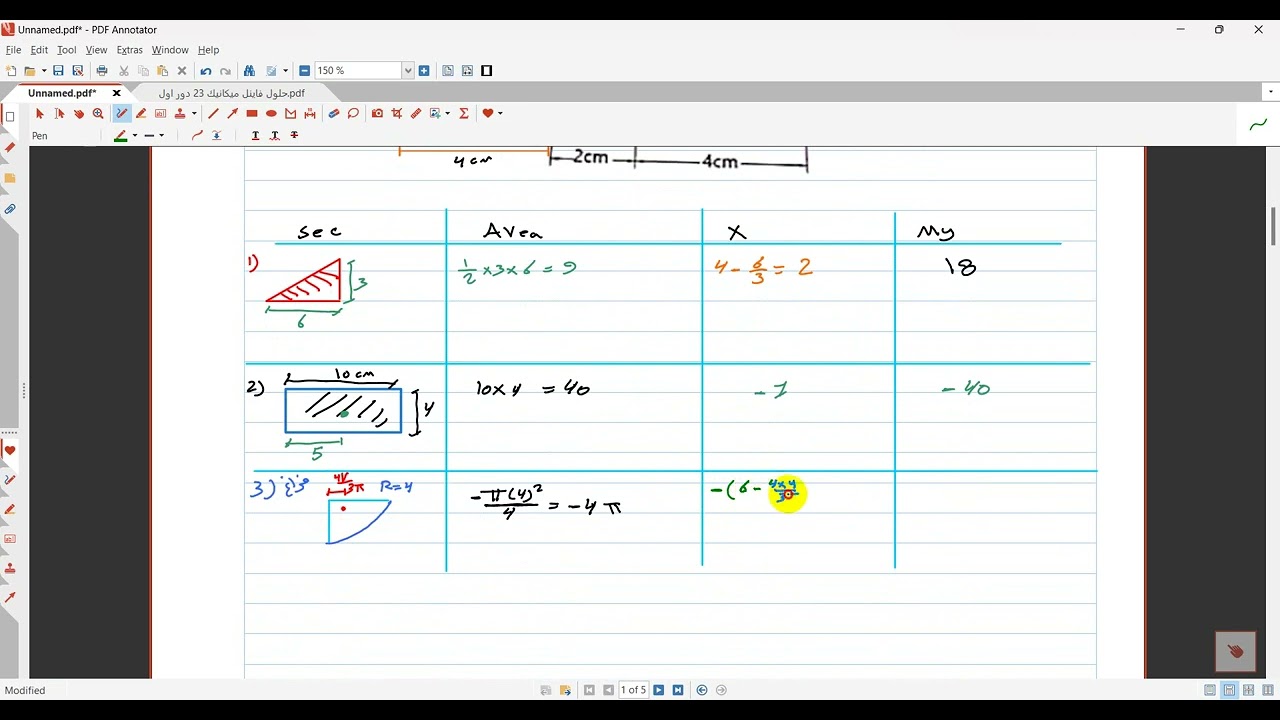Open the Help menu

tap(208, 50)
